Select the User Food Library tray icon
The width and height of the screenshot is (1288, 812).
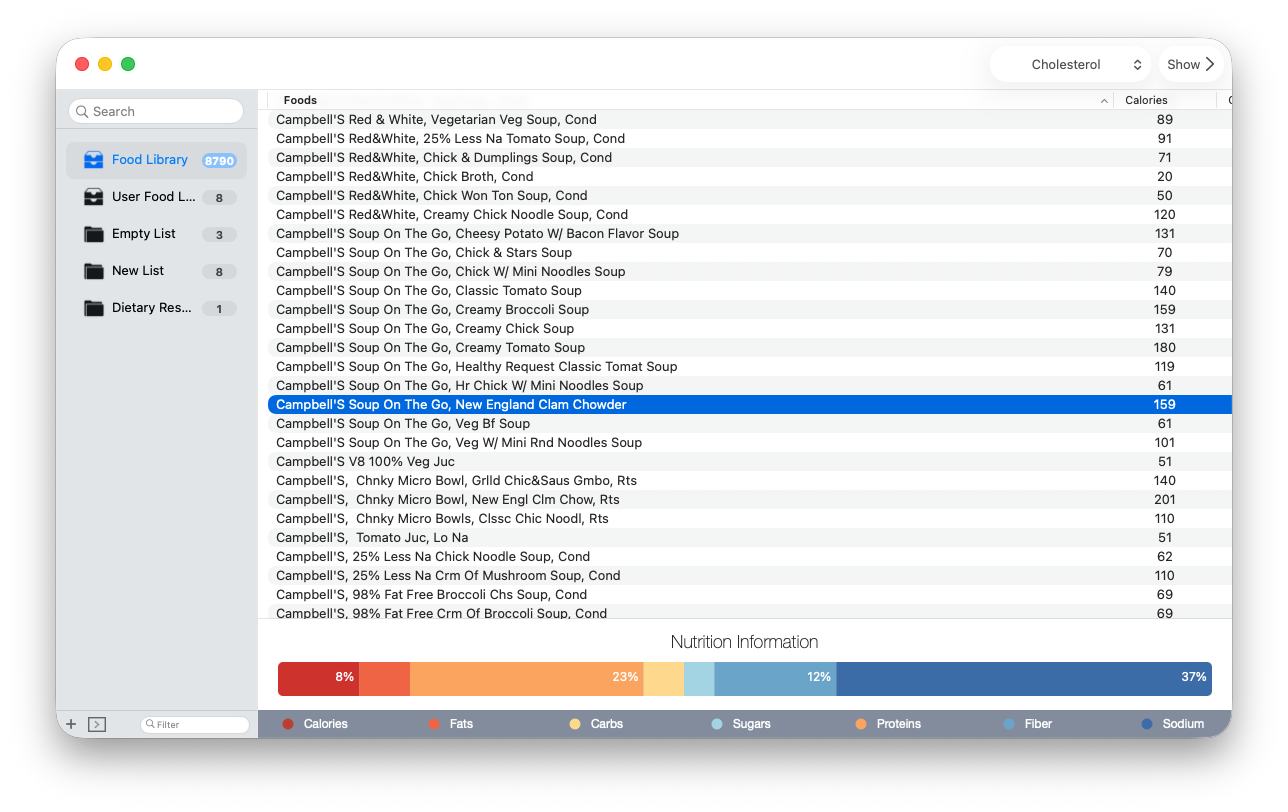pos(94,197)
